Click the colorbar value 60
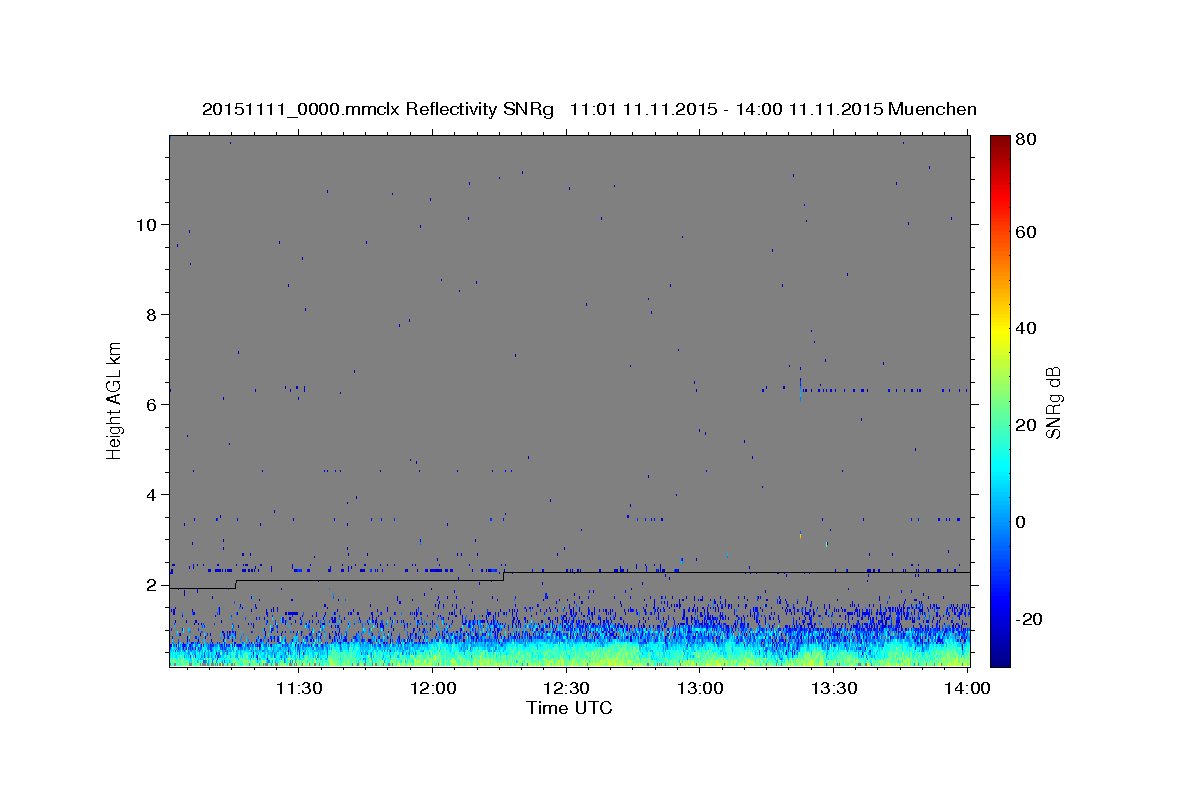Viewport: 1200px width, 800px height. click(x=1025, y=232)
